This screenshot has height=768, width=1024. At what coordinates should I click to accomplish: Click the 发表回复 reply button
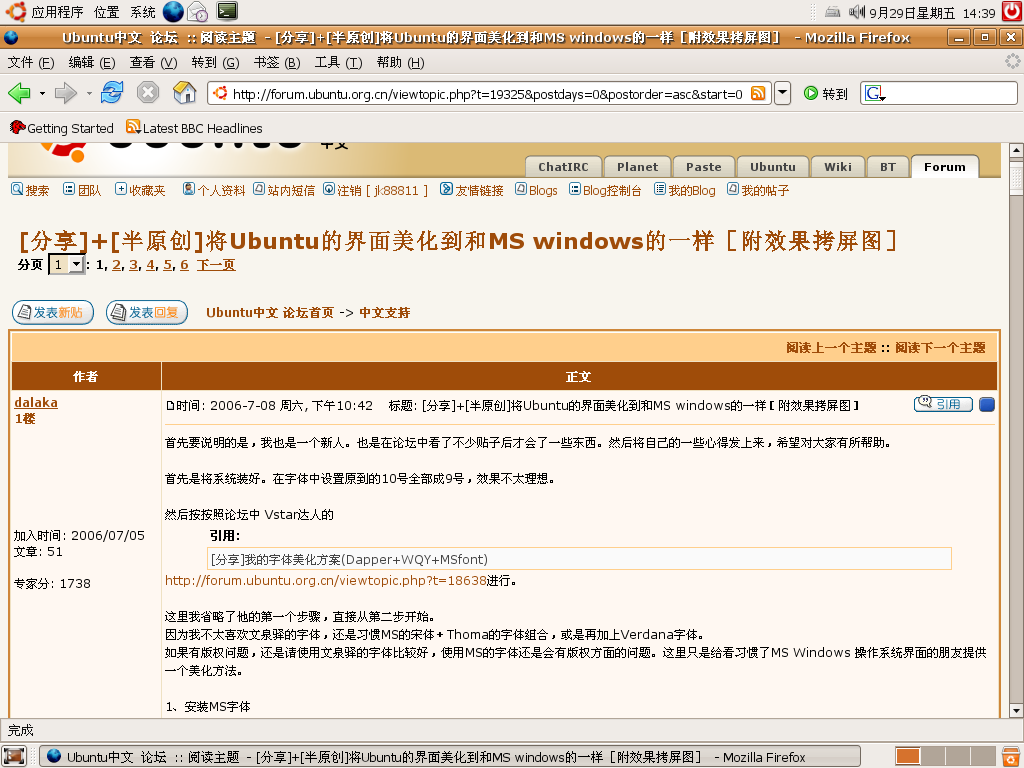coord(147,312)
